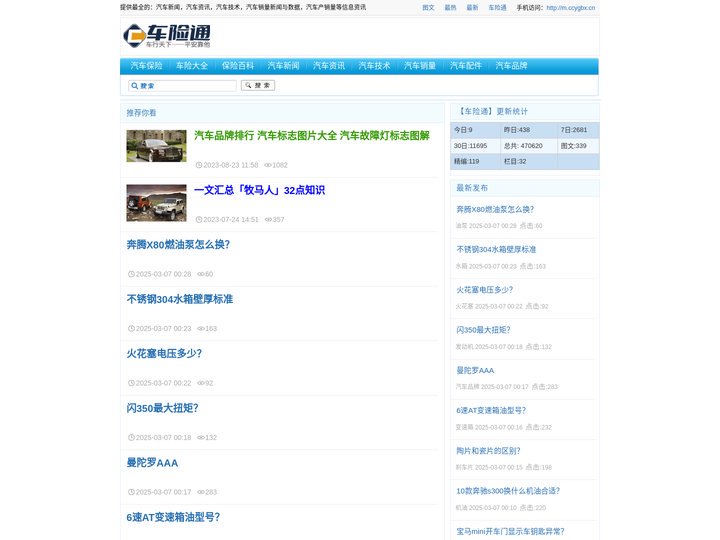This screenshot has width=720, height=540.
Task: Open Jeep Wrangler thumbnail article
Action: pos(157,203)
